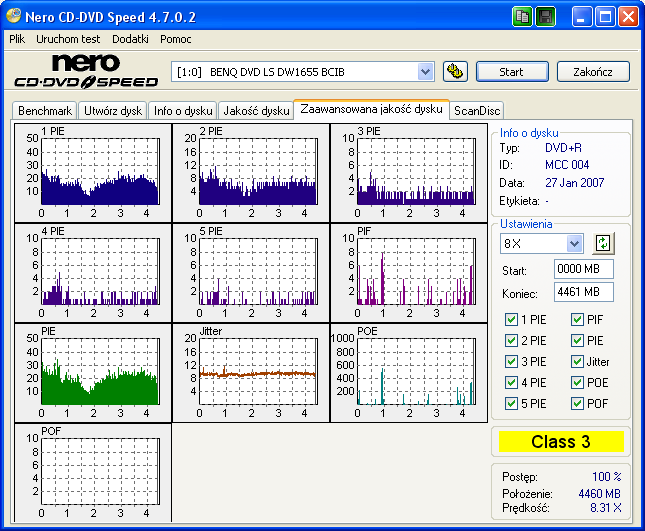Uncheck the 2 PIE checkbox
The image size is (645, 531).
[511, 341]
